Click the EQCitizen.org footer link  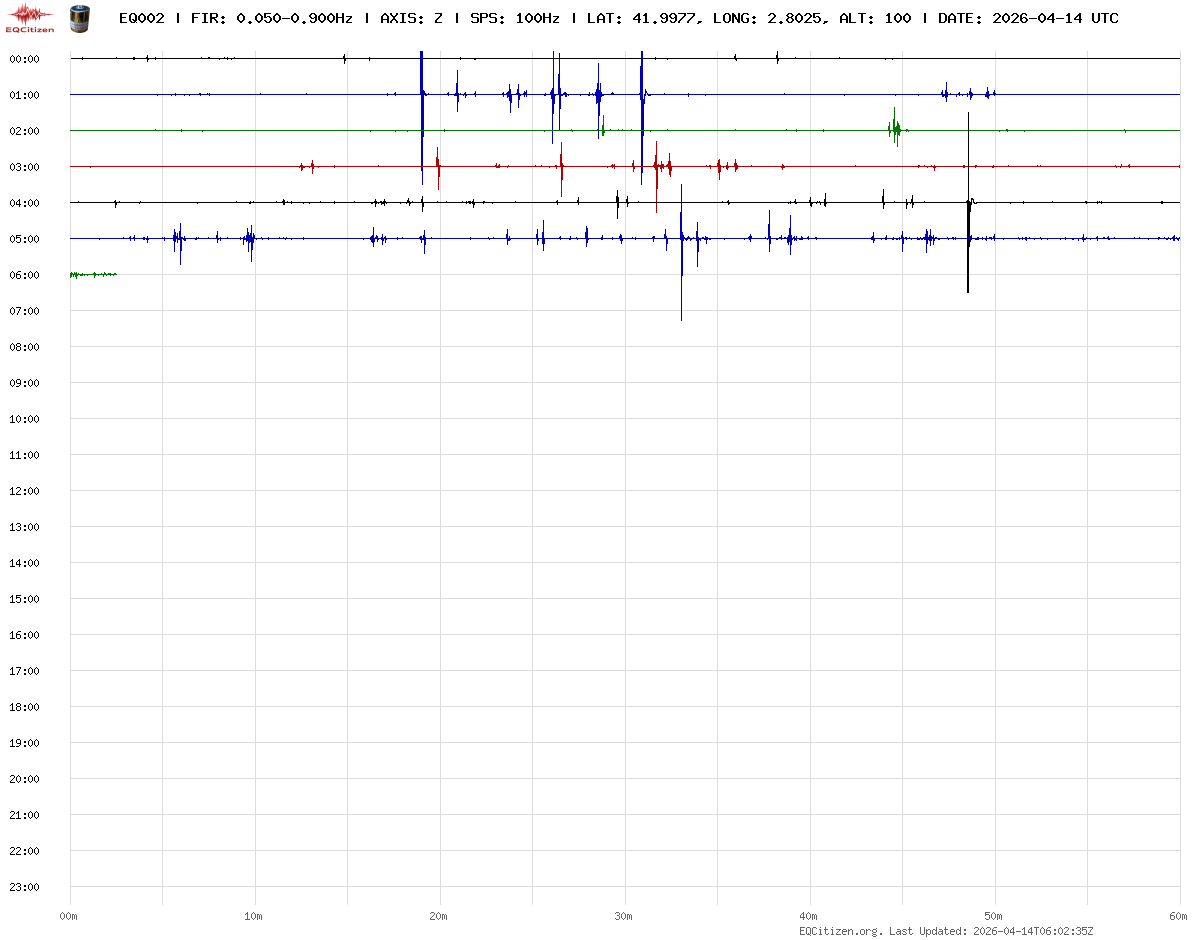click(841, 931)
